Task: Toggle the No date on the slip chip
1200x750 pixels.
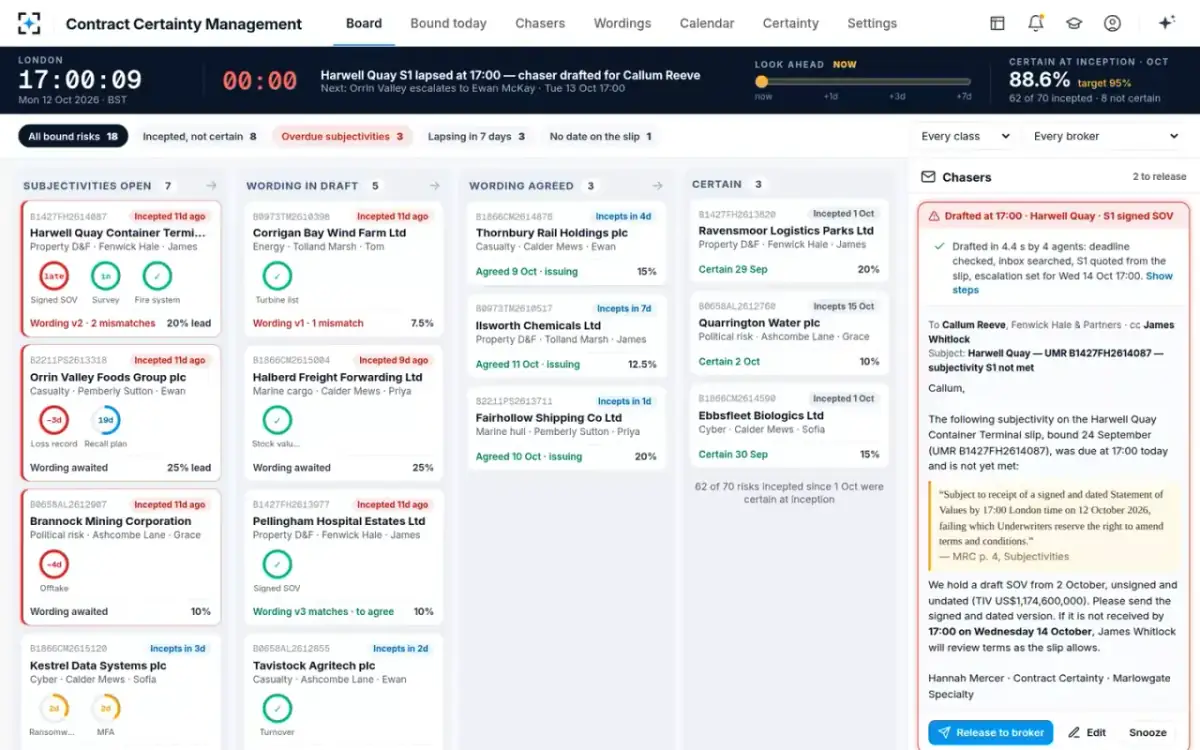Action: (600, 136)
